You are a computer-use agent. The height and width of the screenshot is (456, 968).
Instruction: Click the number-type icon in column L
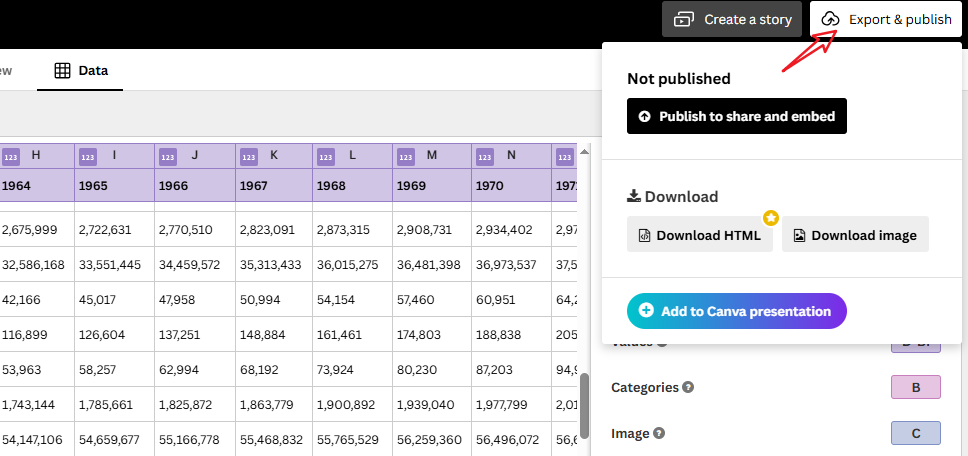point(325,156)
